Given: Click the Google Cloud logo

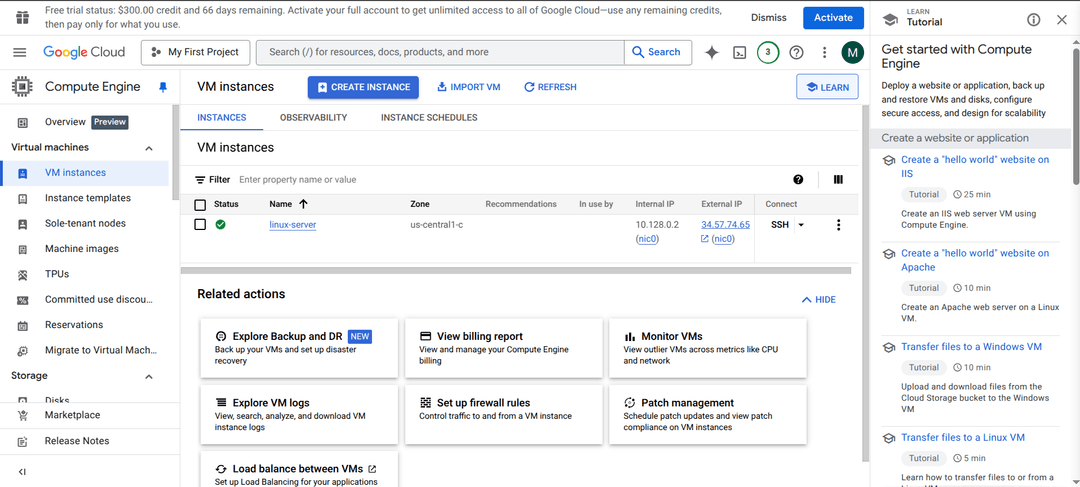Looking at the screenshot, I should pos(84,52).
